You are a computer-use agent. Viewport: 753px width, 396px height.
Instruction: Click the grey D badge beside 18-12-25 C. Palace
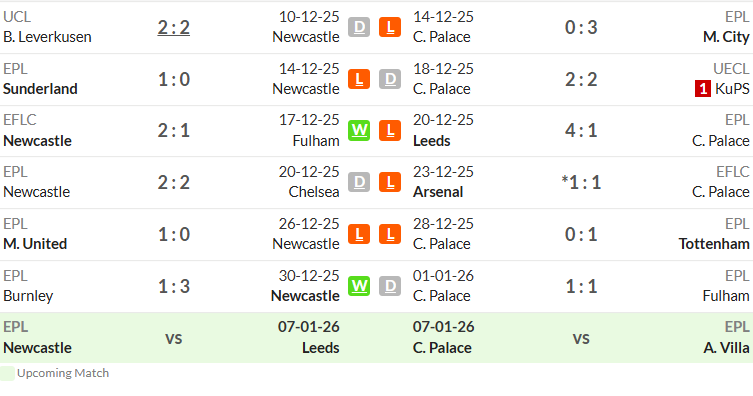pos(390,79)
